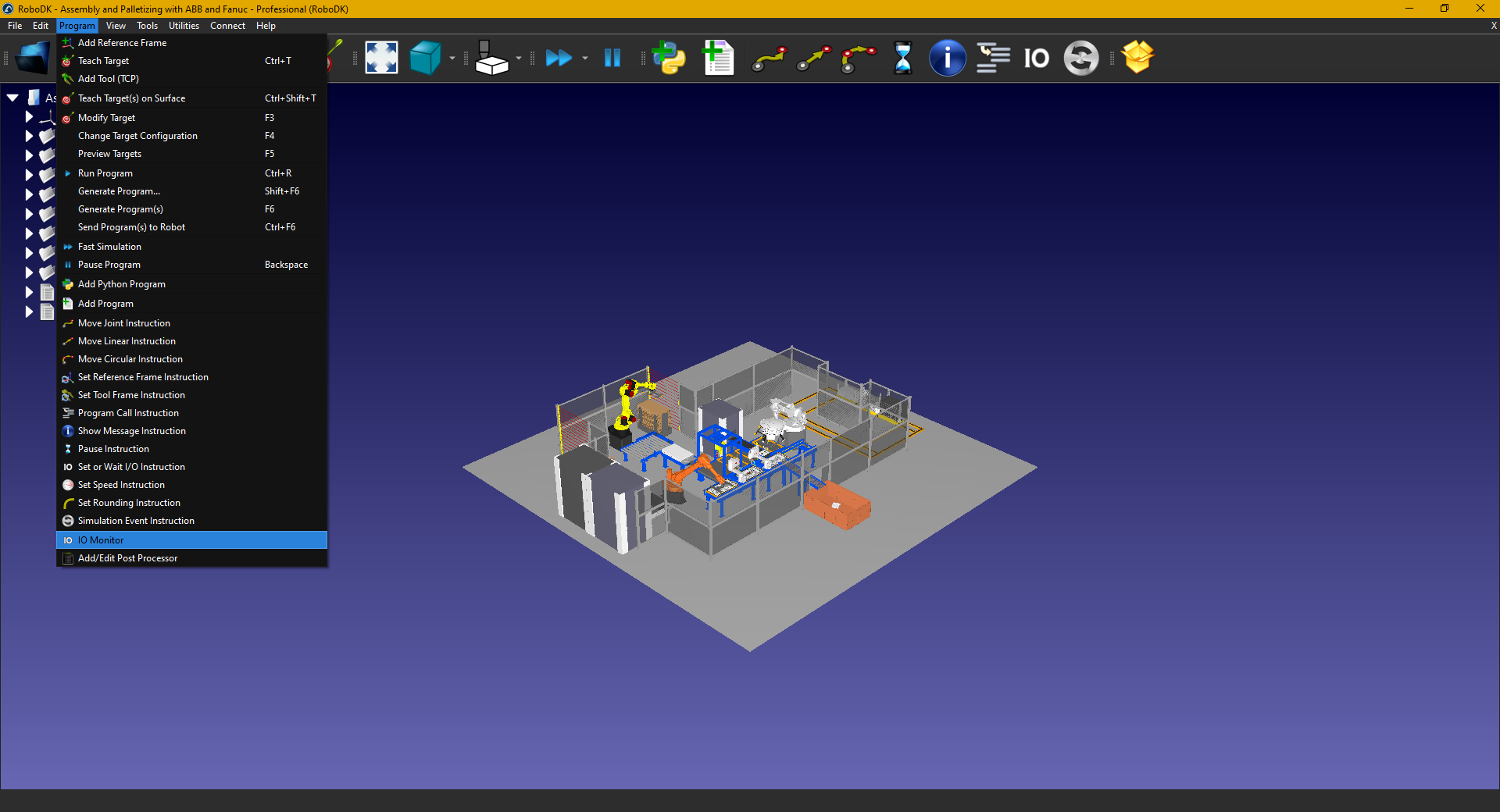Click the Add Python Program toolbar icon
1500x812 pixels.
tap(669, 58)
